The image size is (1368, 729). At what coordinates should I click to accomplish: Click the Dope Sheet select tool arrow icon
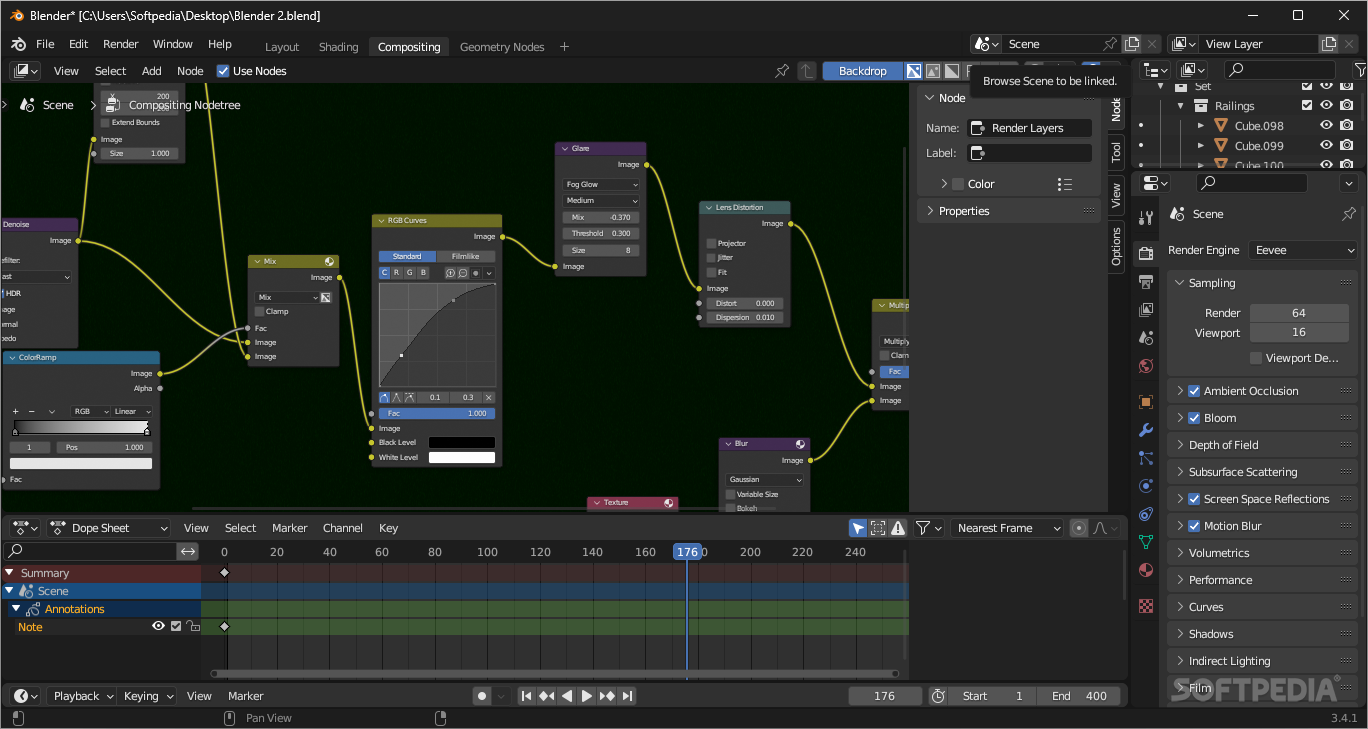pos(858,528)
